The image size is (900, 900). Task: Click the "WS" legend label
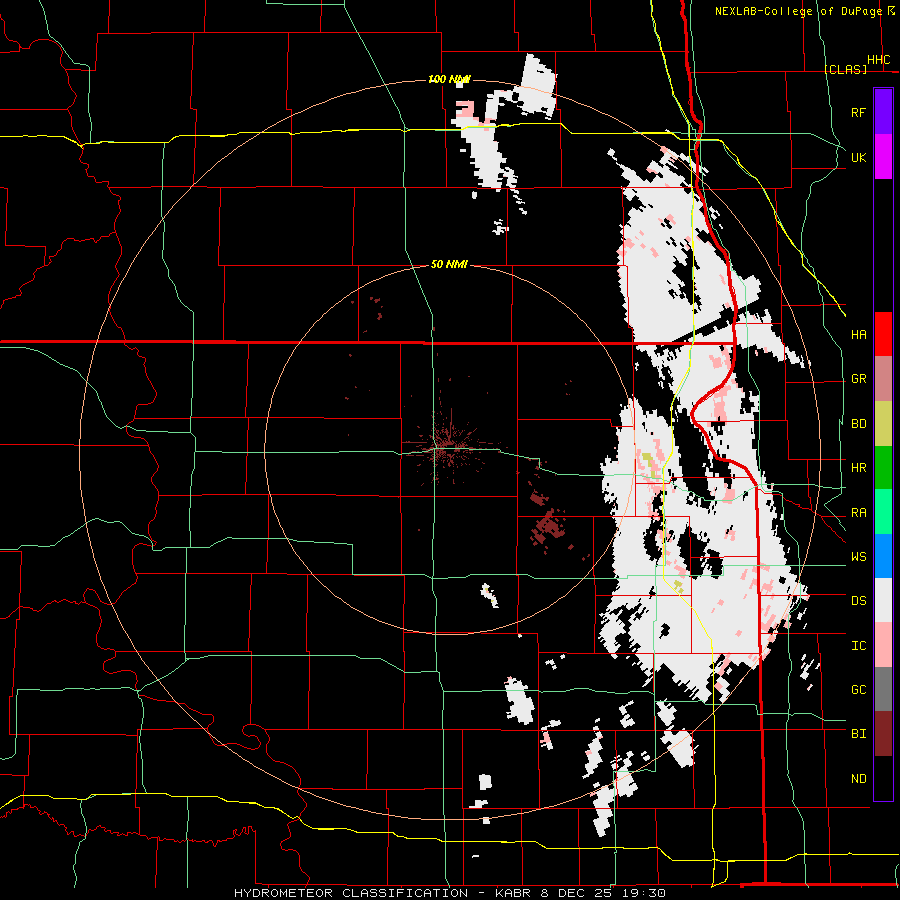[858, 557]
